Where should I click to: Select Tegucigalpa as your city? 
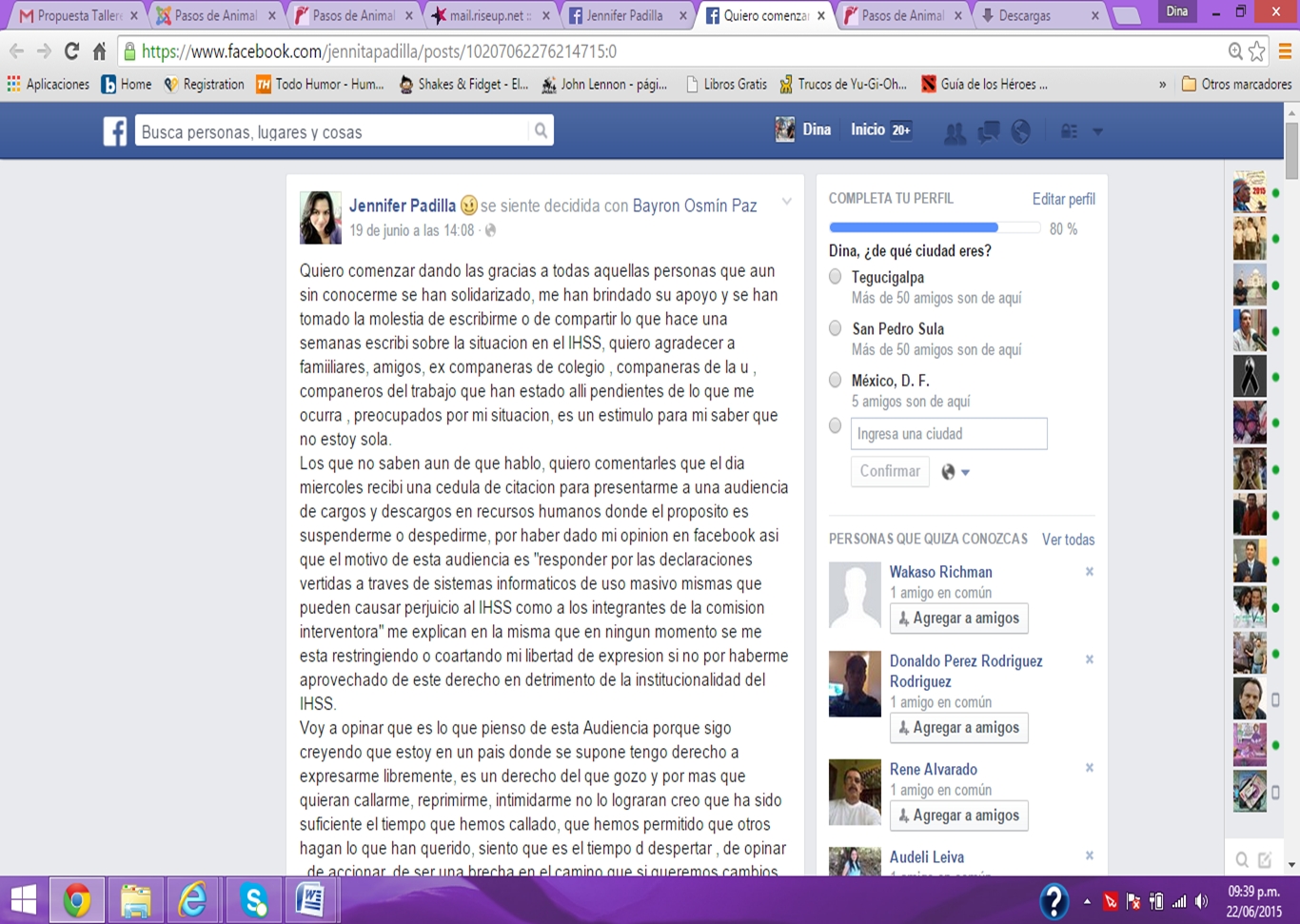(x=836, y=277)
